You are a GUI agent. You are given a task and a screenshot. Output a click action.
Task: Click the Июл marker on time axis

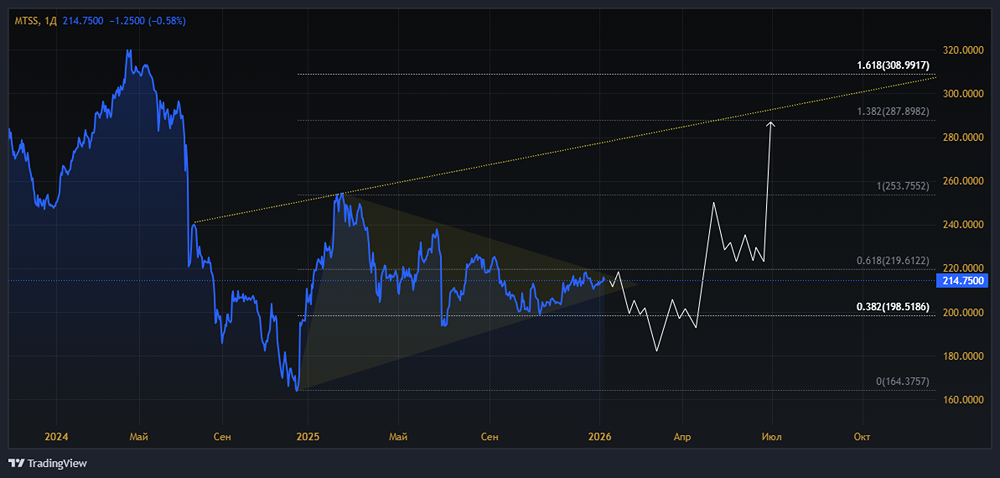click(772, 437)
